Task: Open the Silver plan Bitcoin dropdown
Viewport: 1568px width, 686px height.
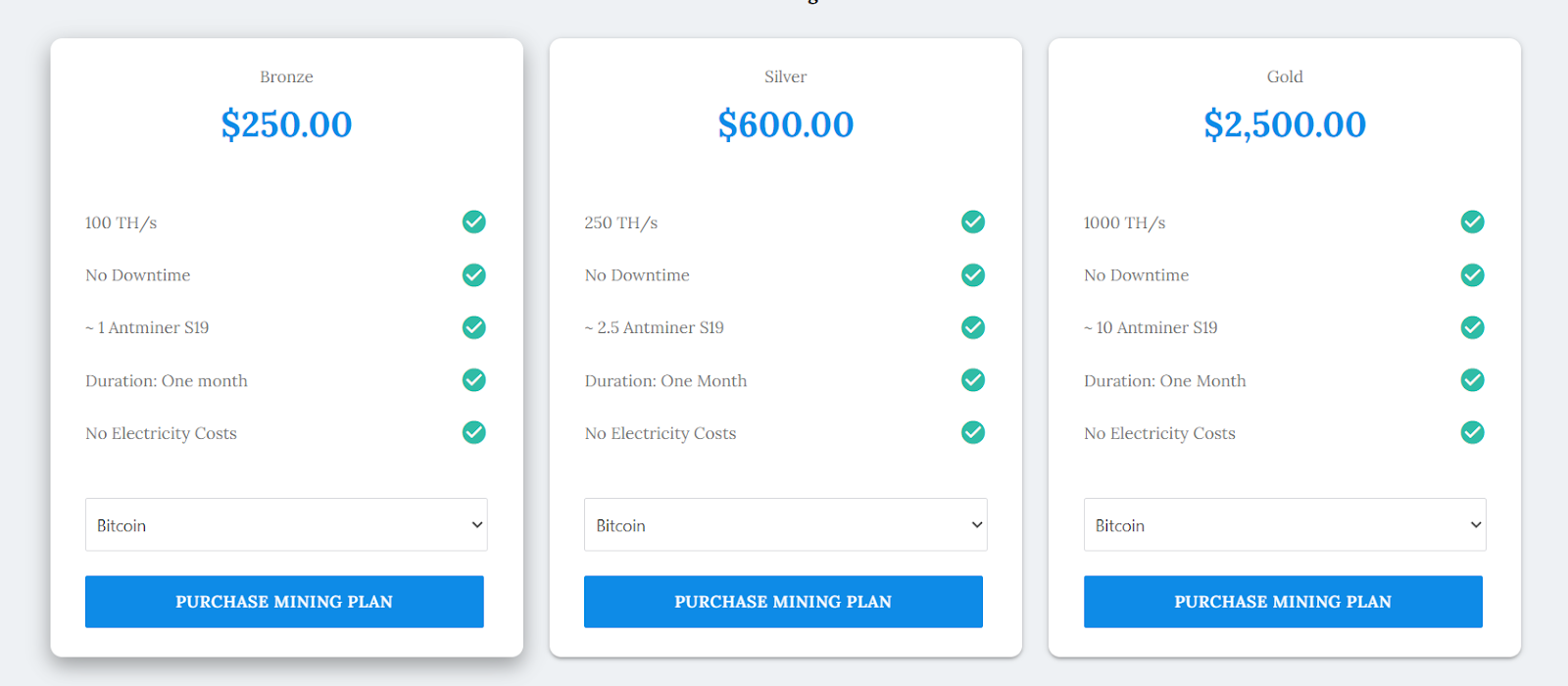Action: point(786,524)
